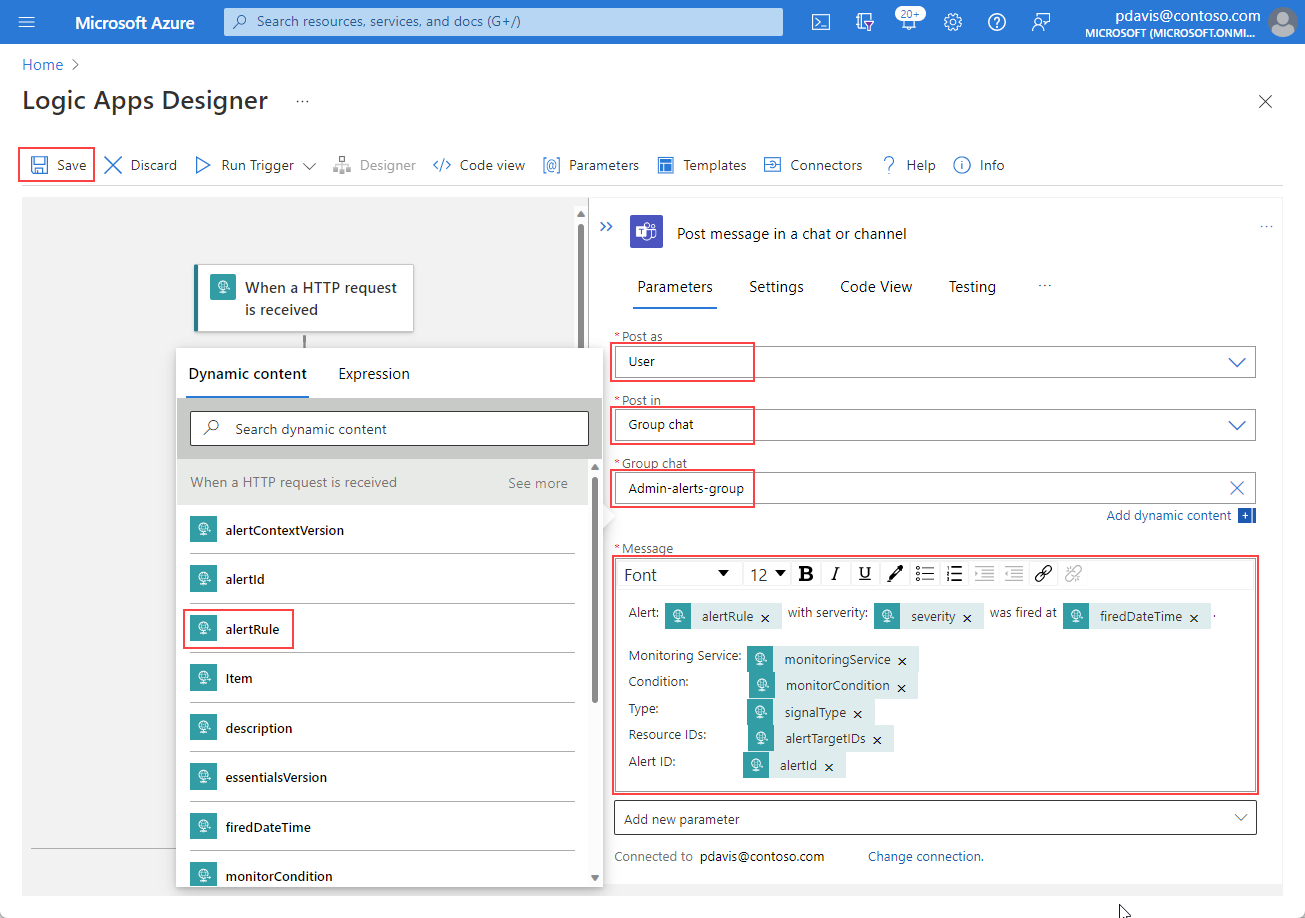Image resolution: width=1305 pixels, height=918 pixels.
Task: Click the remove link icon
Action: coord(1073,574)
